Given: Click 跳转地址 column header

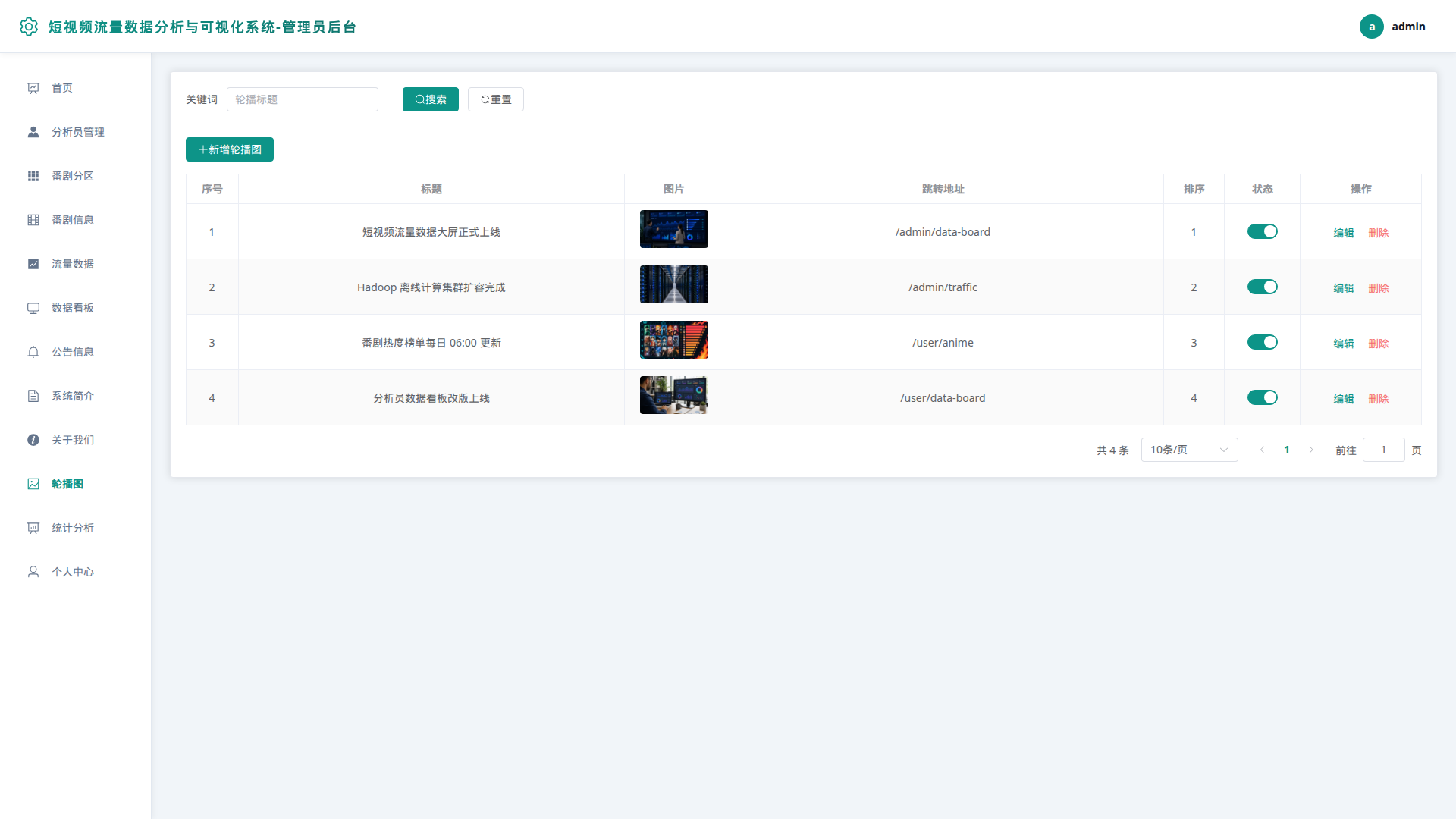Looking at the screenshot, I should (x=943, y=189).
